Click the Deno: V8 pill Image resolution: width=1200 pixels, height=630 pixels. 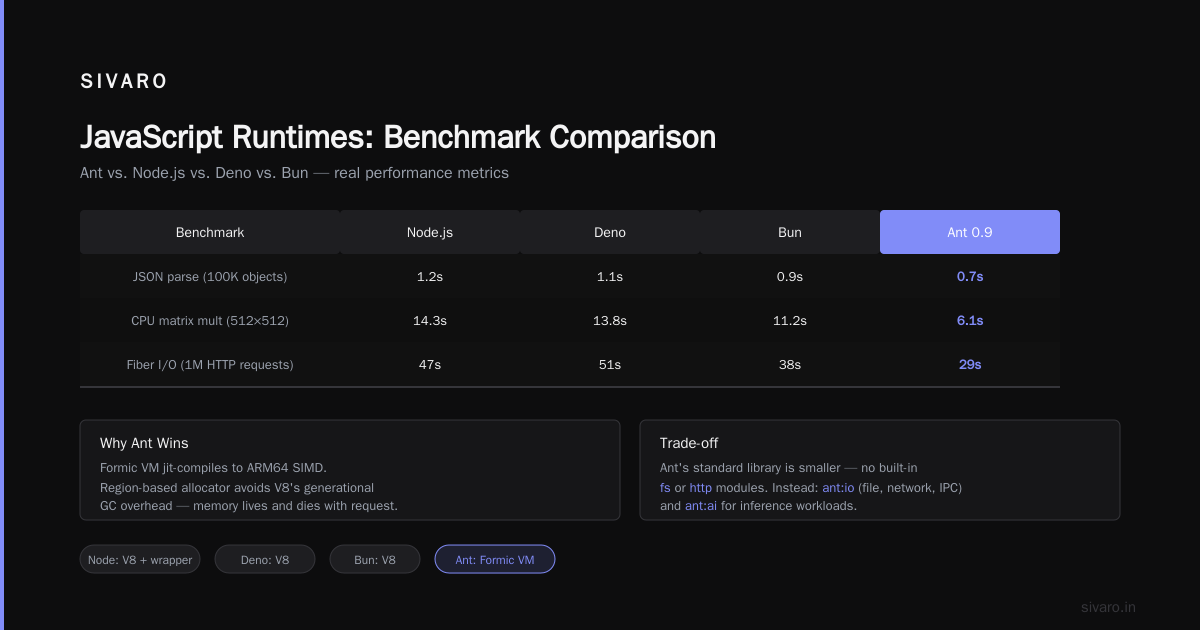265,559
